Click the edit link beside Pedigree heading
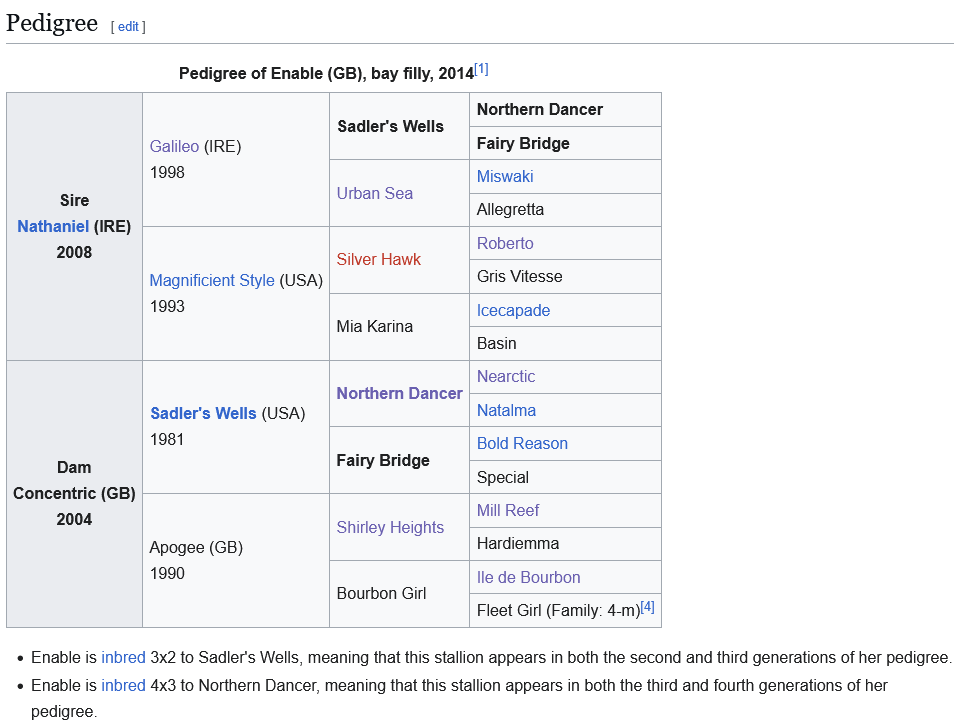 point(128,26)
